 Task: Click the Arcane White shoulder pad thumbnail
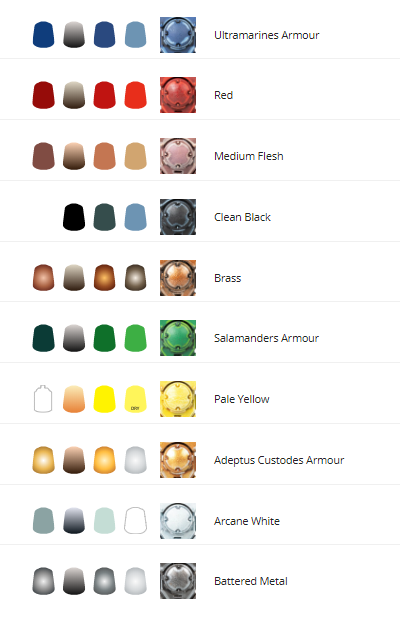178,521
